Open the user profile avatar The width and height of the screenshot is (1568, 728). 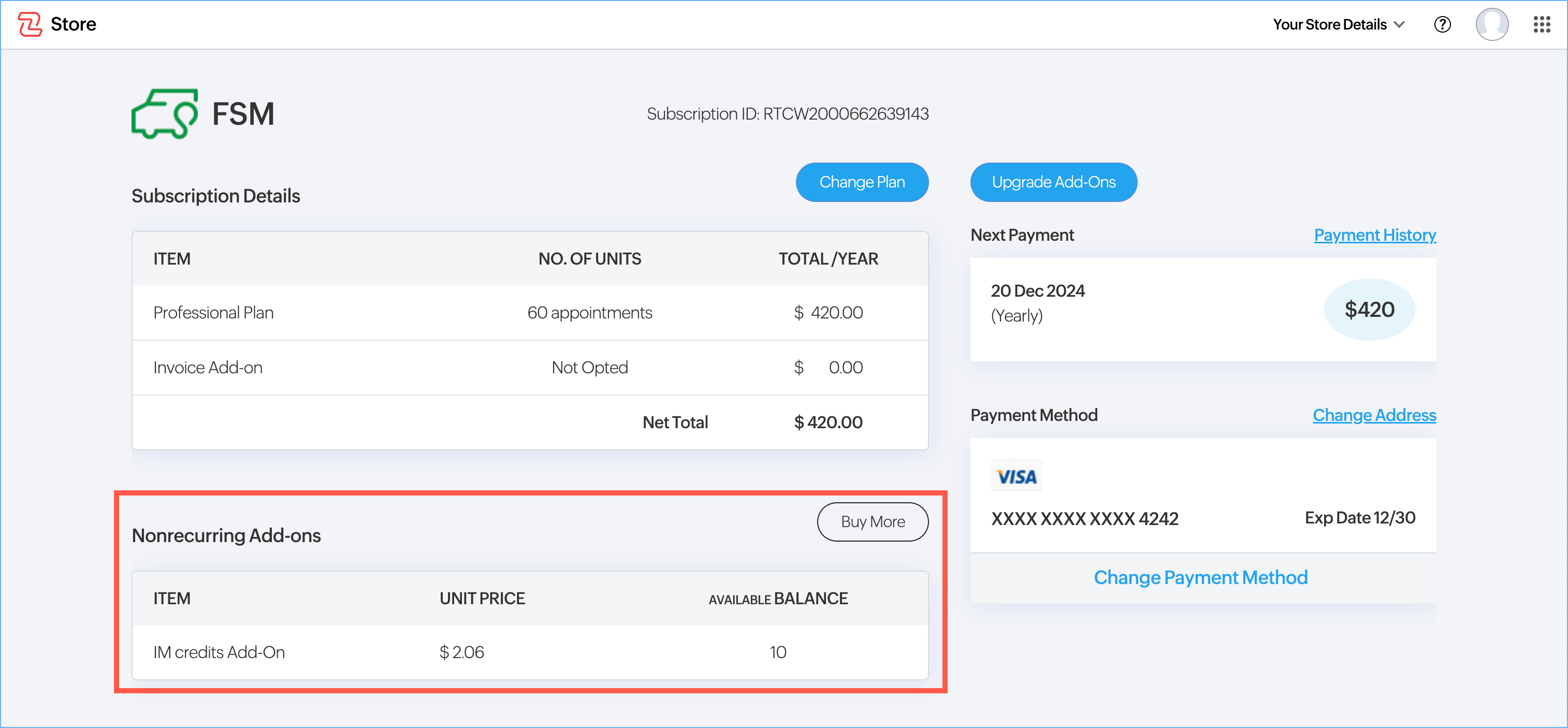1491,24
